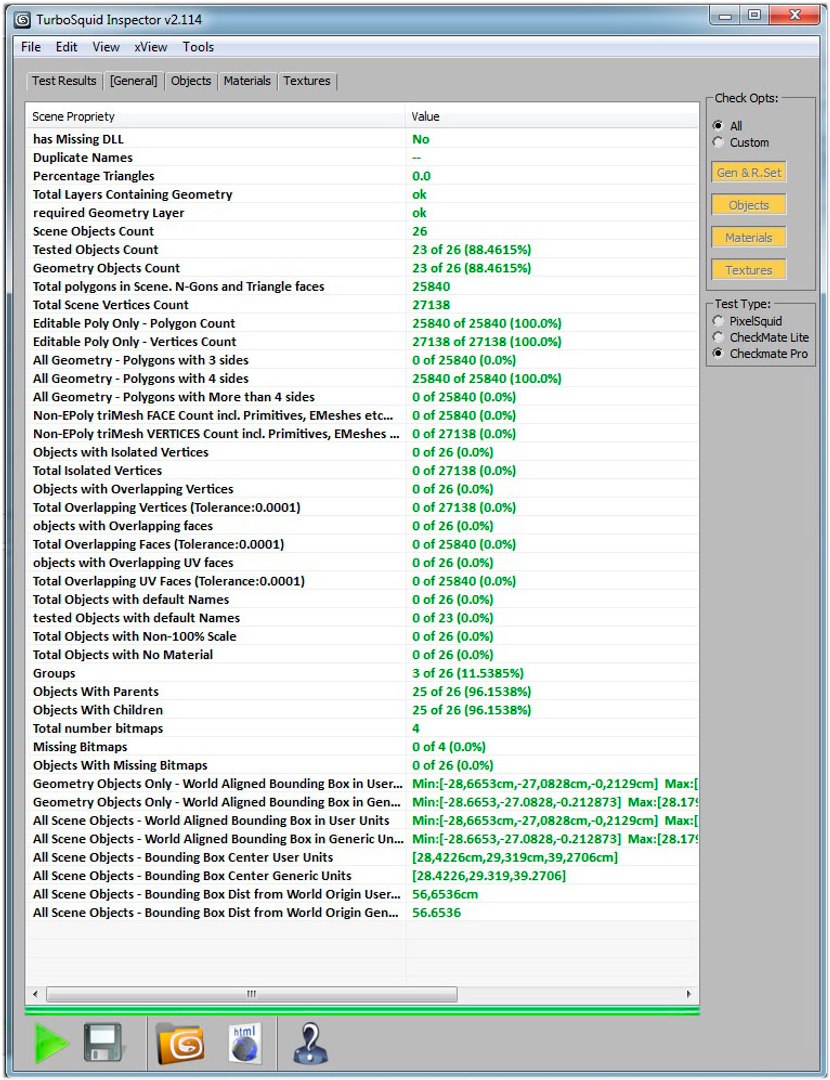This screenshot has height=1080, width=830.
Task: Select the Custom check options radio button
Action: point(718,142)
